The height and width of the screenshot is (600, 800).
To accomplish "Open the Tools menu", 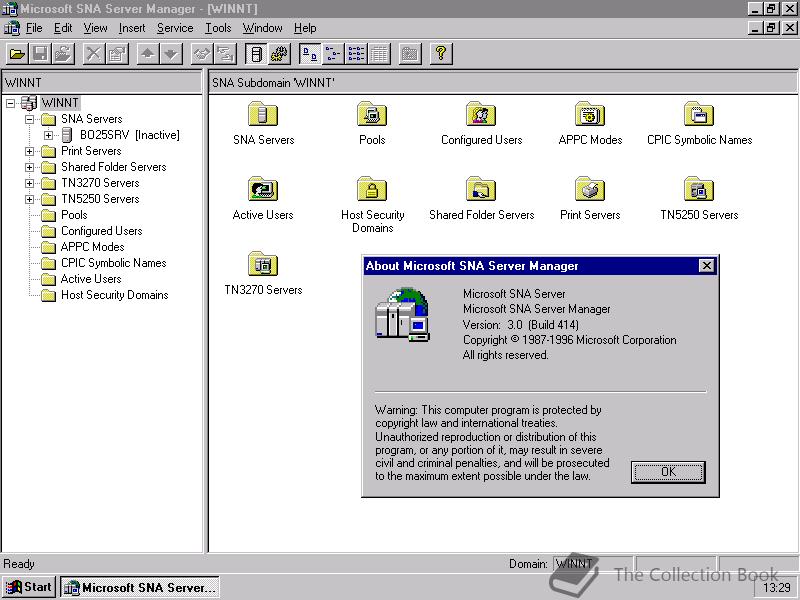I will pyautogui.click(x=218, y=28).
